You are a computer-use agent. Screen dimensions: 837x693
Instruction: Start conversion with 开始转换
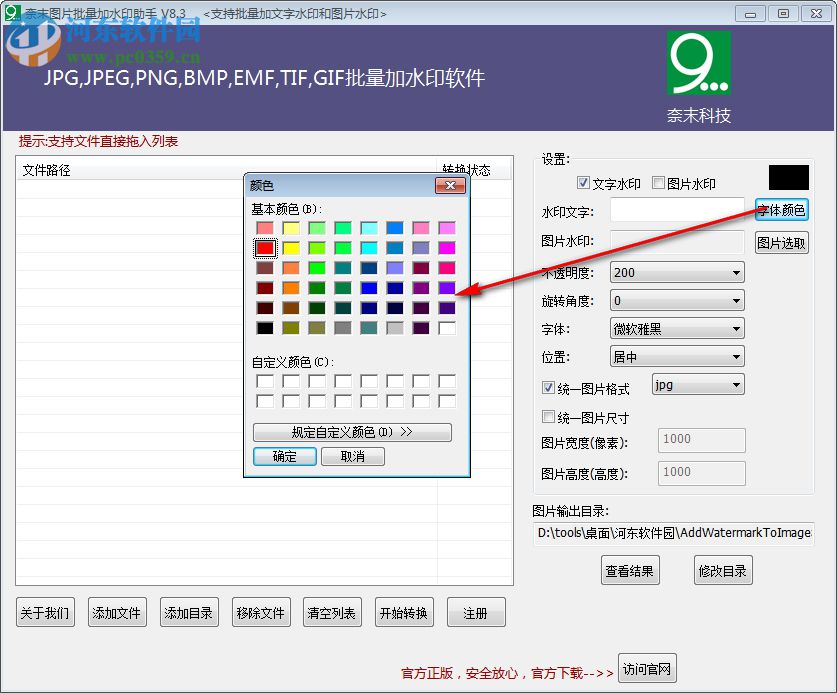pyautogui.click(x=404, y=612)
